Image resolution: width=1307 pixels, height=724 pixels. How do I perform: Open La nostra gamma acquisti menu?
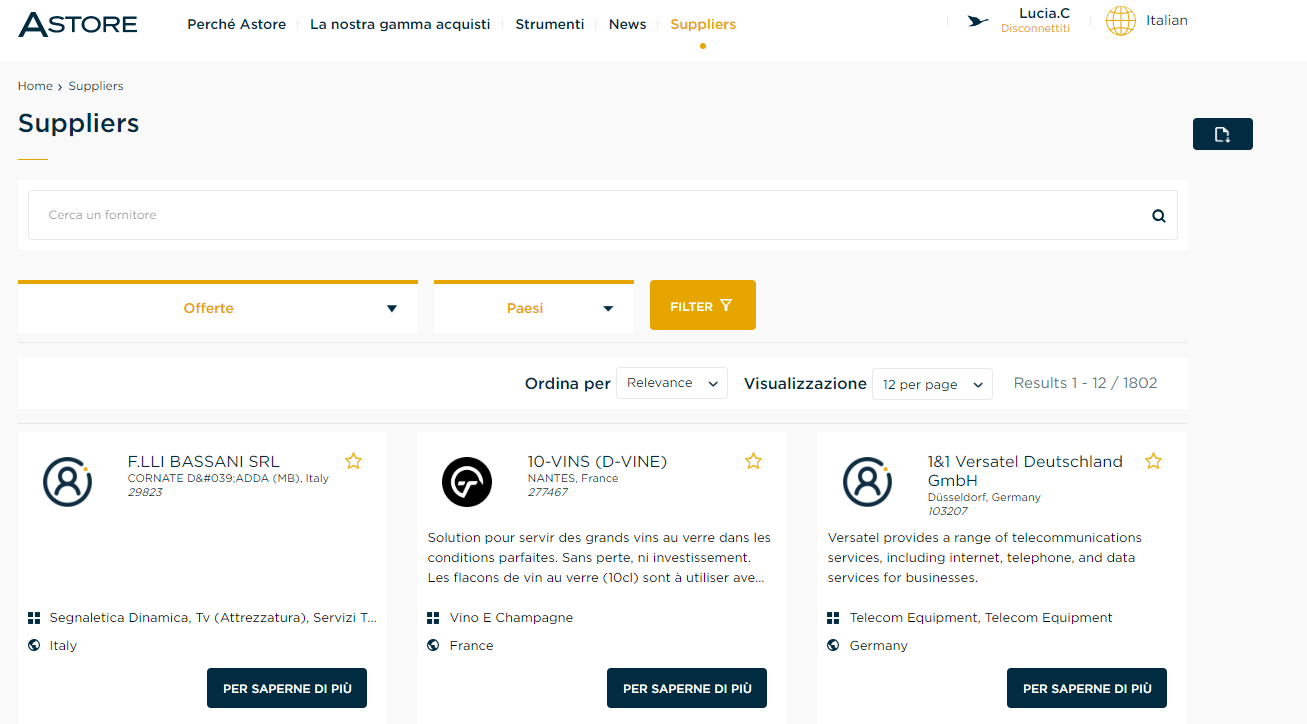click(x=400, y=24)
